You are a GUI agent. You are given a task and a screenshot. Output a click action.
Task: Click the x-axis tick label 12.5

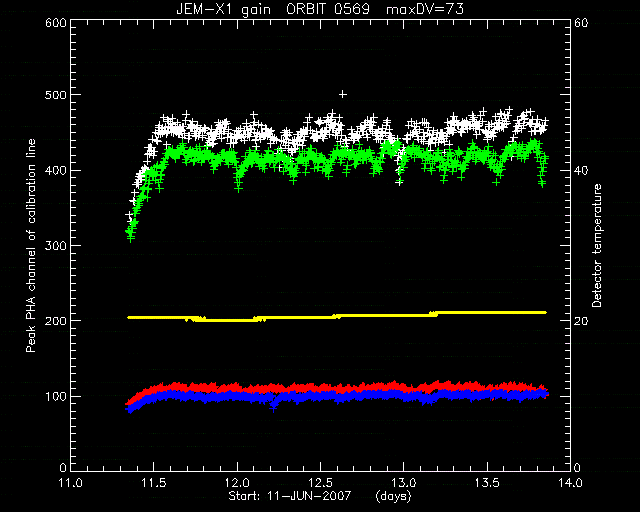click(320, 483)
